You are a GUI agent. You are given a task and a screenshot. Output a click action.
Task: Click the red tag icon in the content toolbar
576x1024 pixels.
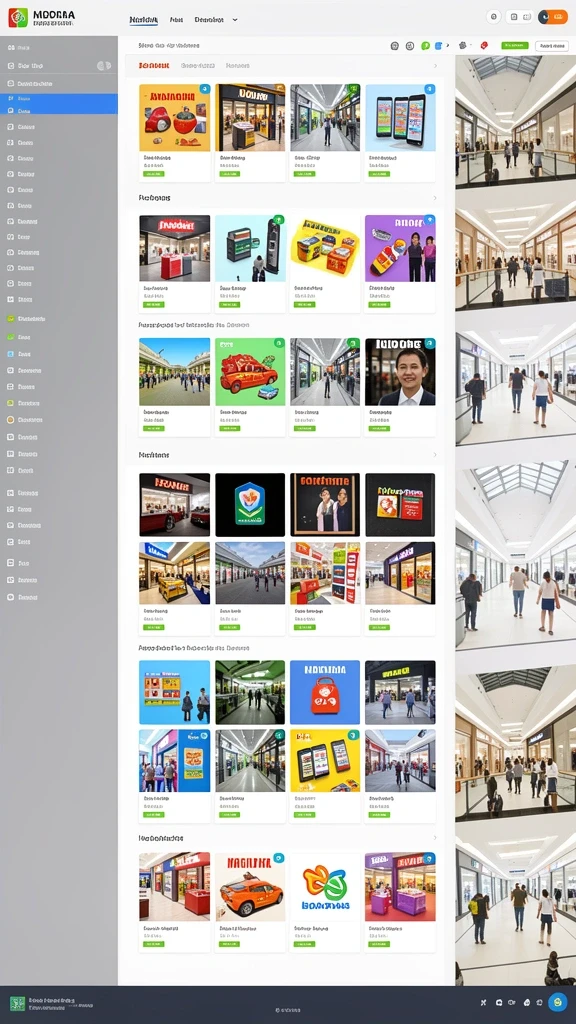[x=484, y=46]
